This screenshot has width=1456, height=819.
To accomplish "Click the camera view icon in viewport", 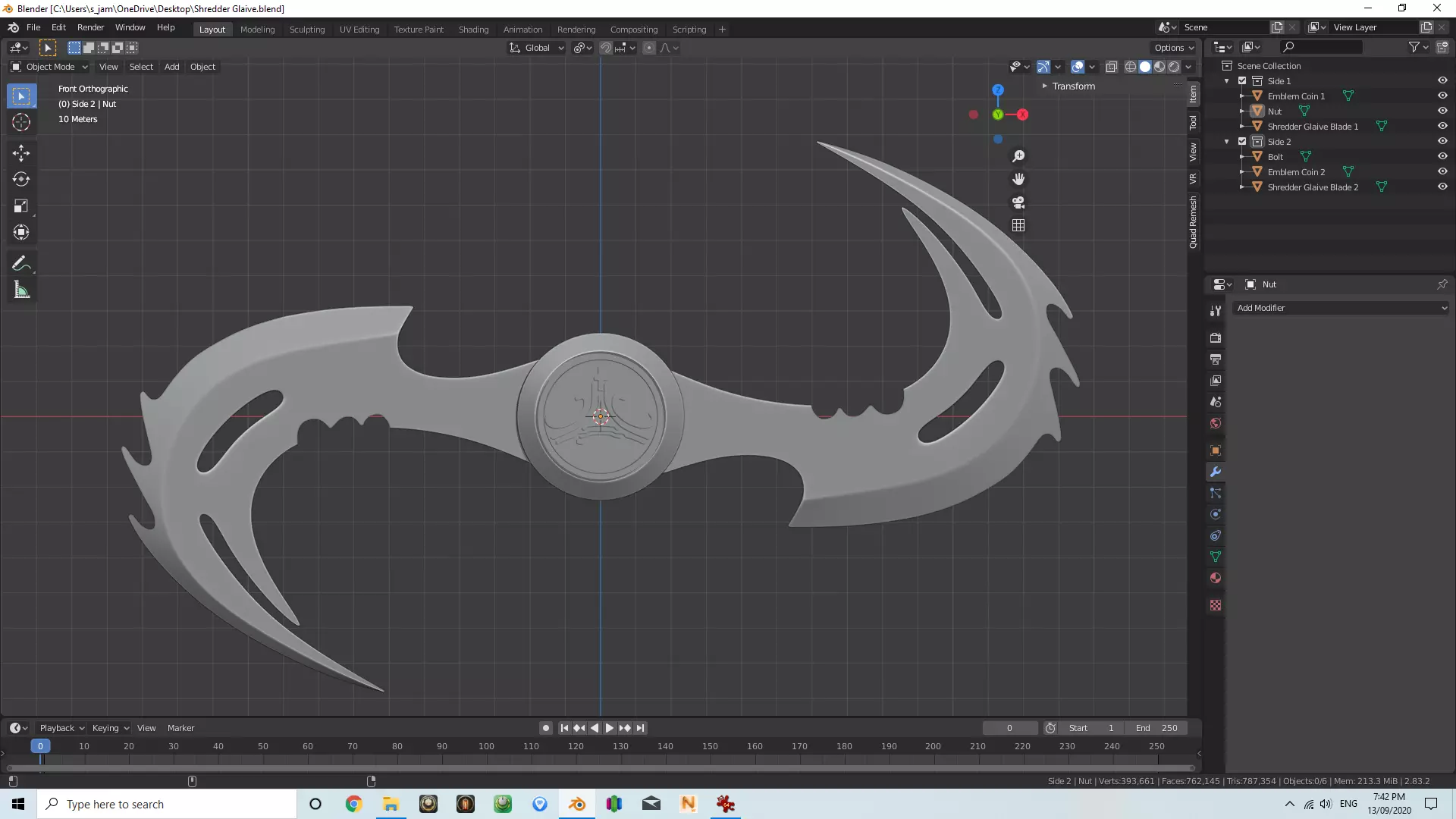I will [1018, 202].
